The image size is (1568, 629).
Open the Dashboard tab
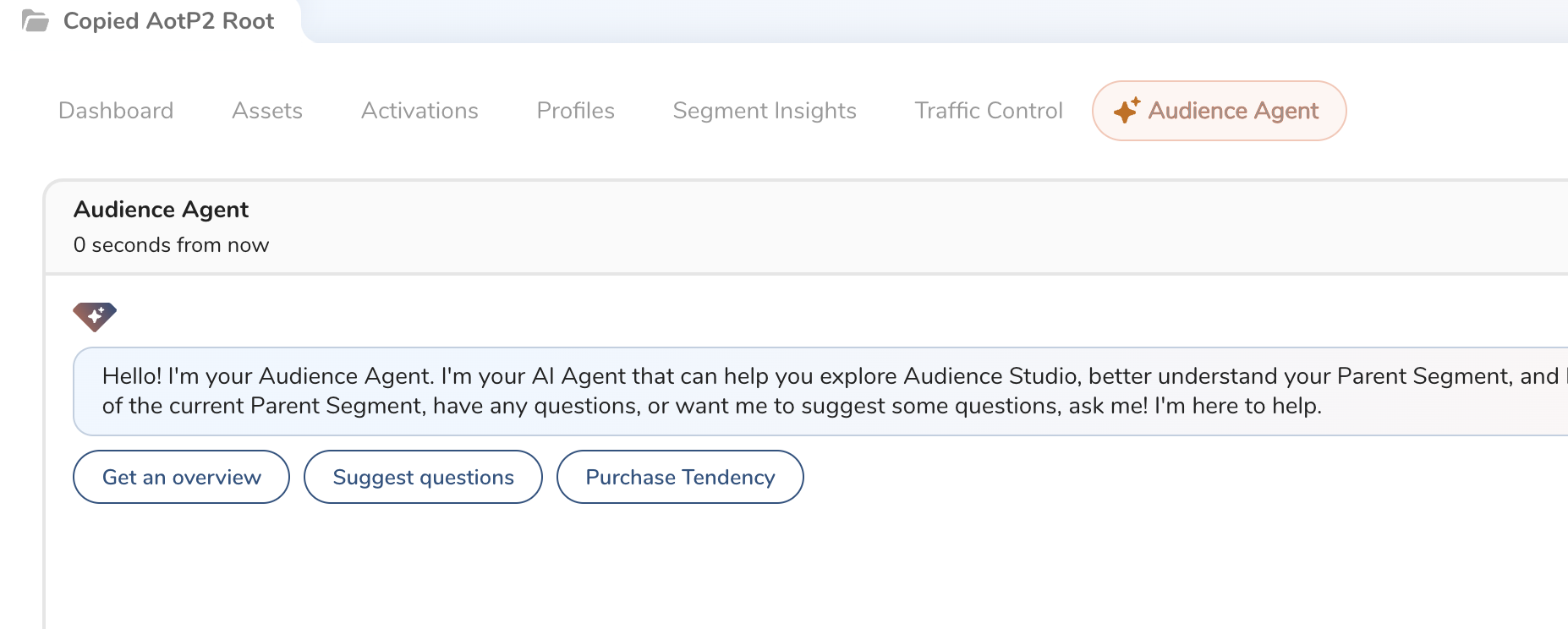pos(116,111)
